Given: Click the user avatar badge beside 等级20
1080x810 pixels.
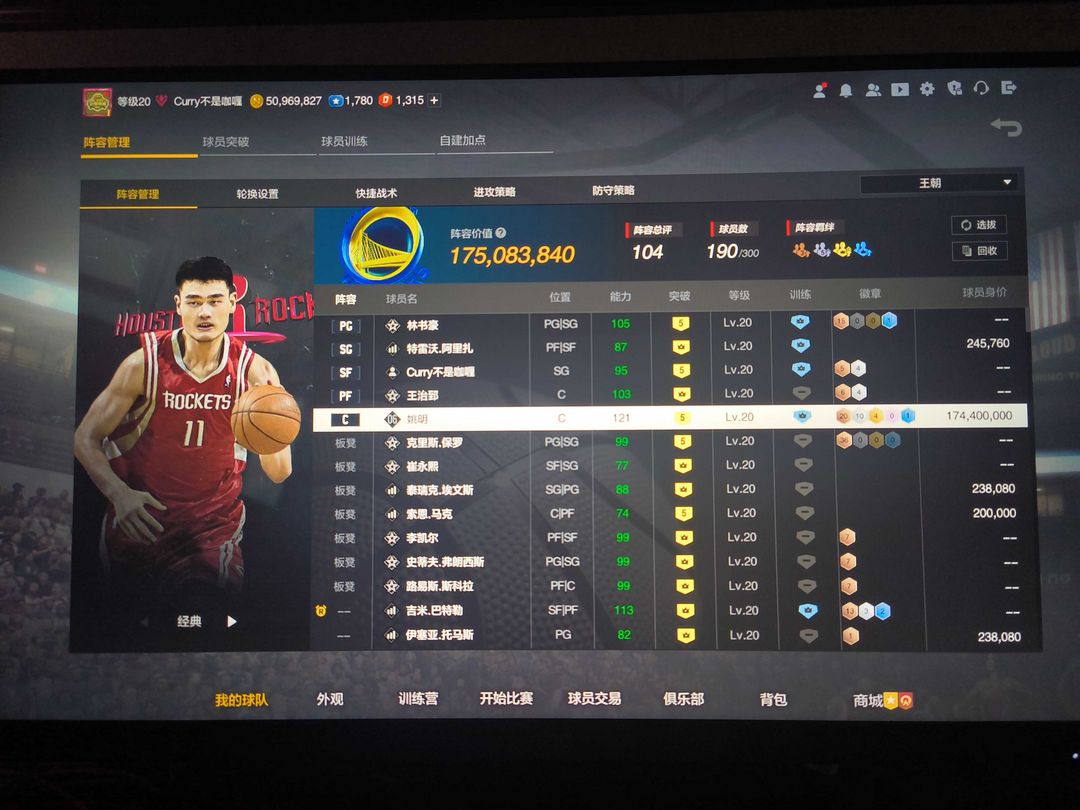Looking at the screenshot, I should [x=97, y=102].
